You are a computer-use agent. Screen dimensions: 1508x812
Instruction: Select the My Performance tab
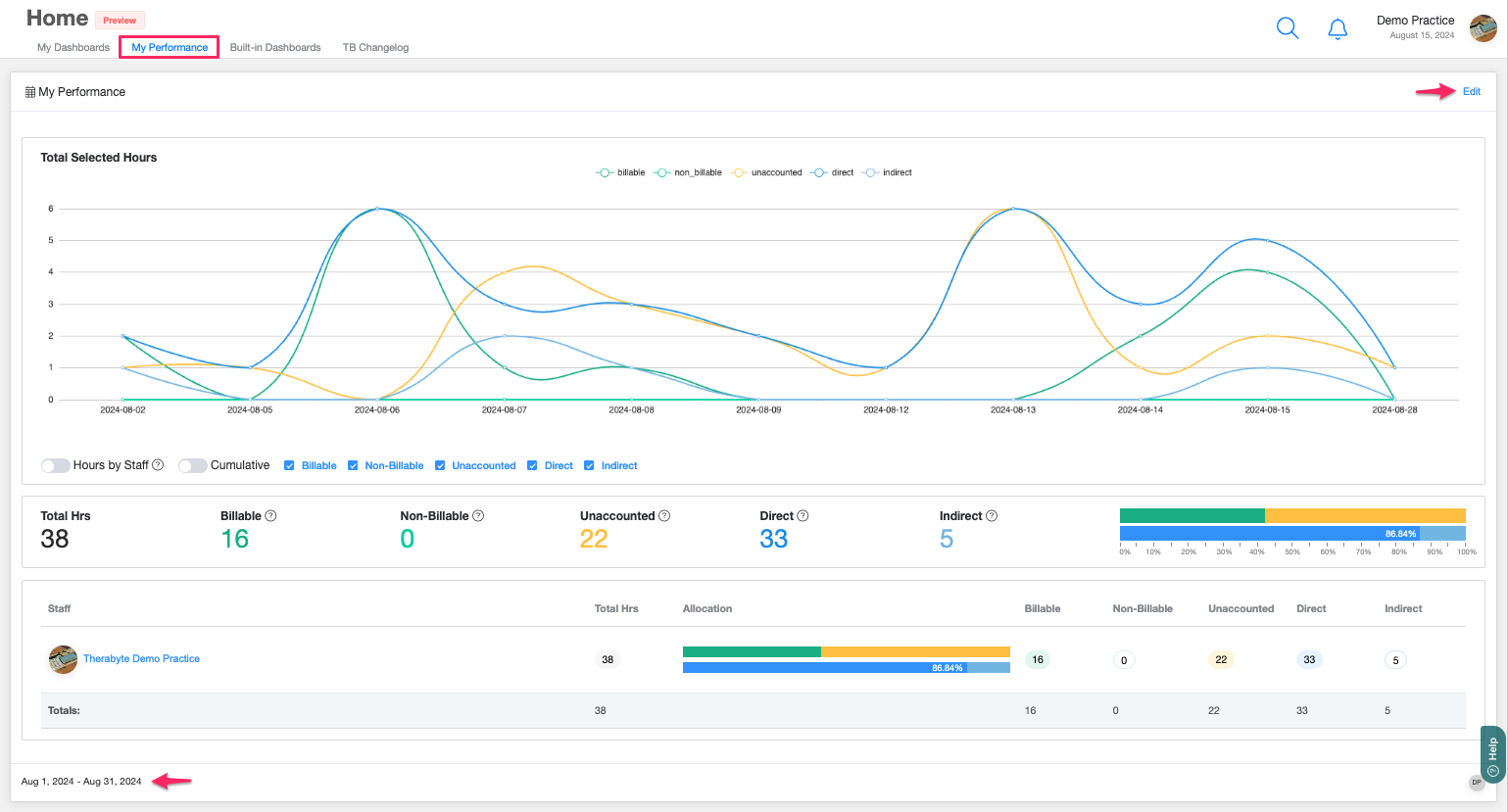tap(170, 47)
